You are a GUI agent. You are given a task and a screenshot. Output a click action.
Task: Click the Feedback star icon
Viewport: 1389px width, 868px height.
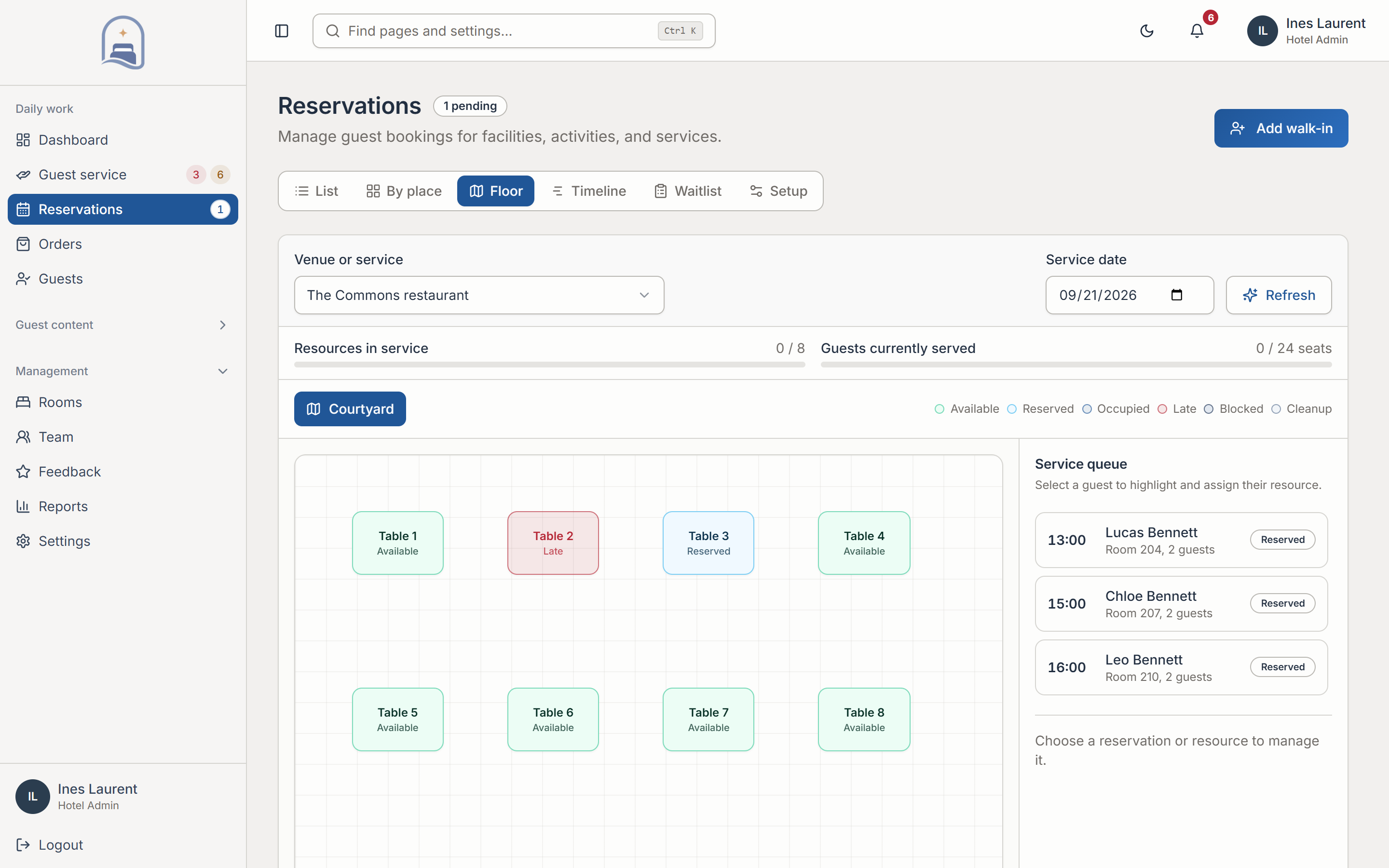tap(23, 472)
